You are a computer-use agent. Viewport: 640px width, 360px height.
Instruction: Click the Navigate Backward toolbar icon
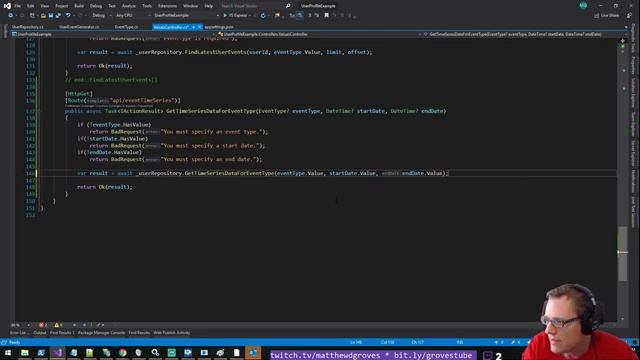click(11, 16)
